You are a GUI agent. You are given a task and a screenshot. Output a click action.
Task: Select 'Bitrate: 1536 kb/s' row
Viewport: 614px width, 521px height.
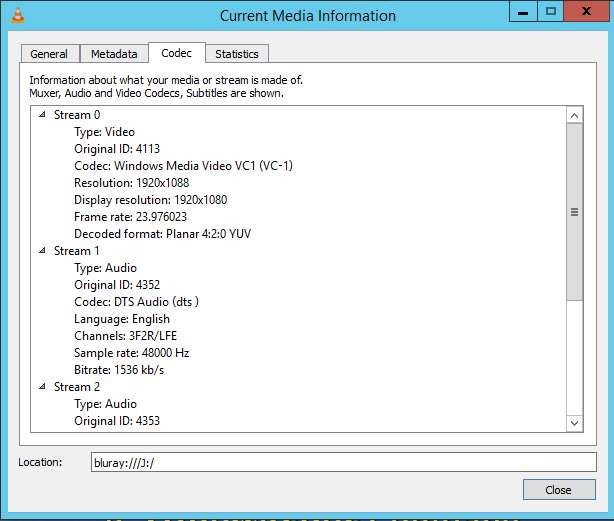(119, 370)
